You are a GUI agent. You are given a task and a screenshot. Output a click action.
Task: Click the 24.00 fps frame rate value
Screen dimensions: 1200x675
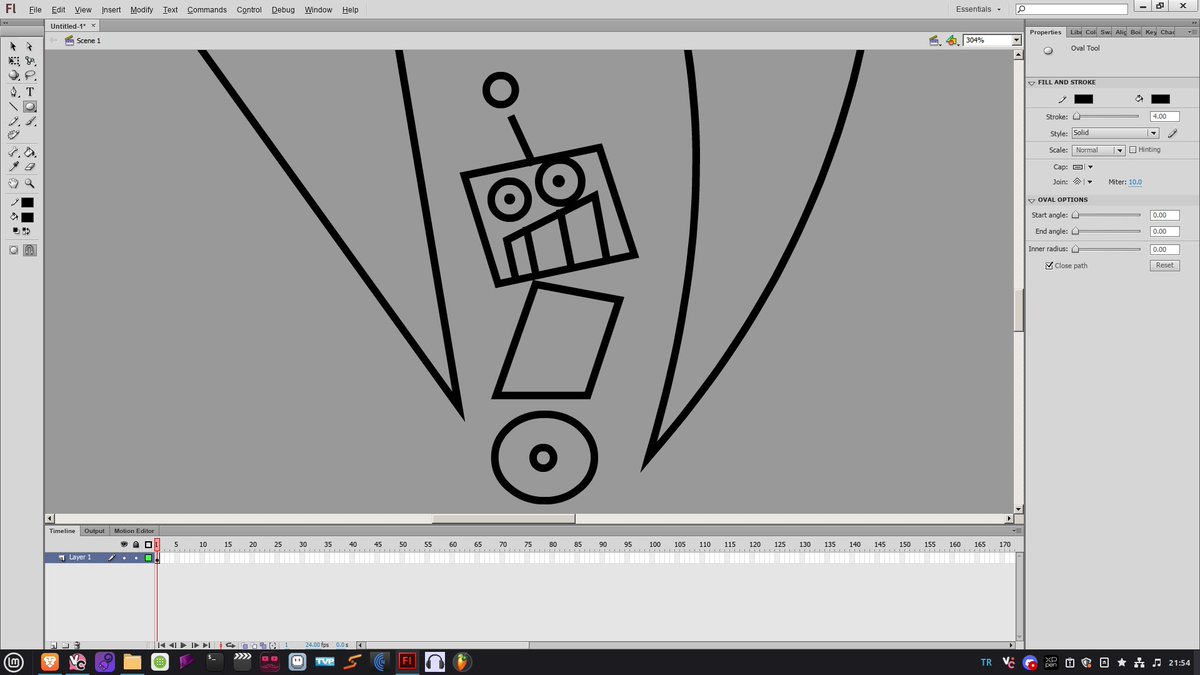coord(318,645)
